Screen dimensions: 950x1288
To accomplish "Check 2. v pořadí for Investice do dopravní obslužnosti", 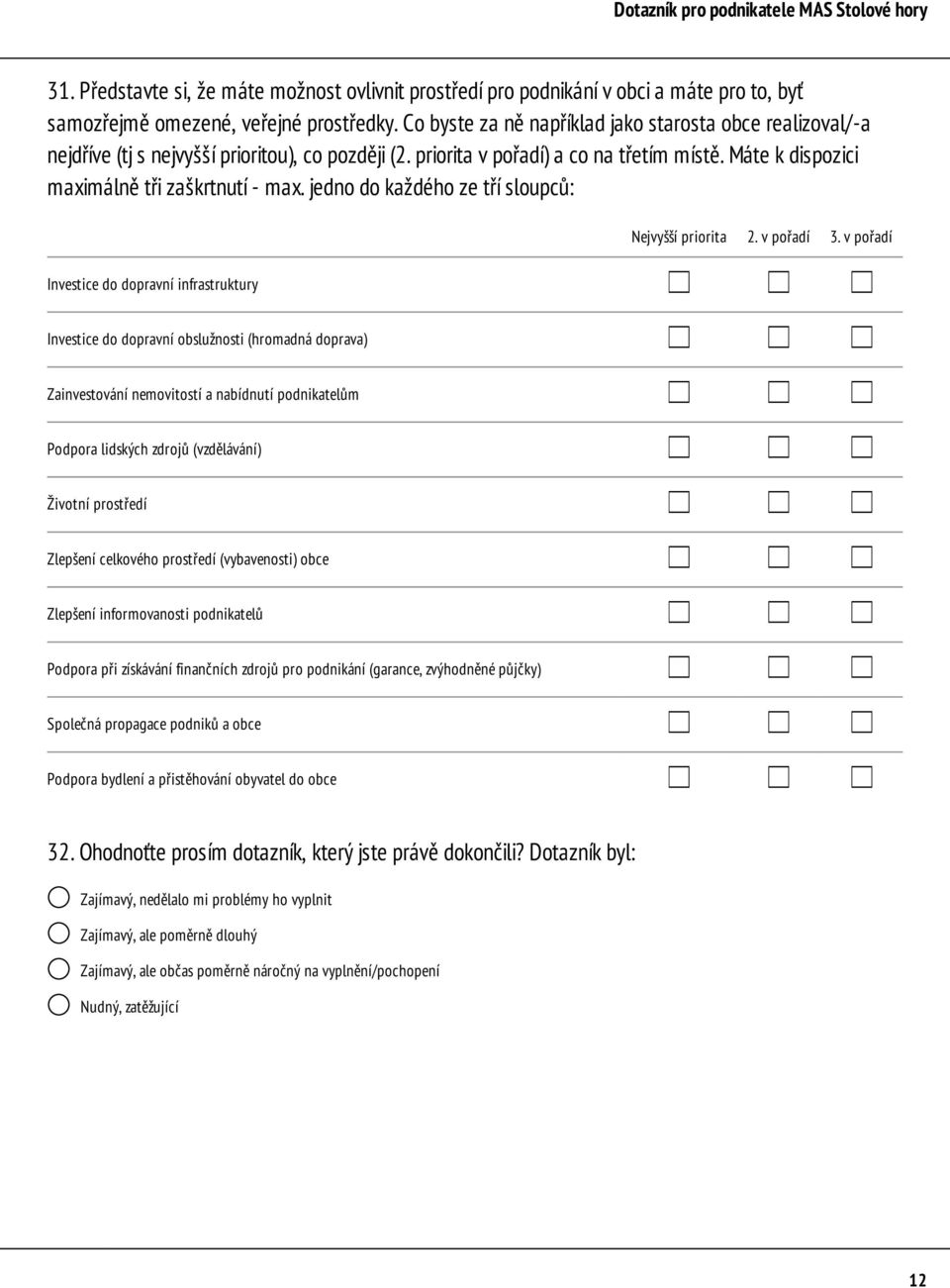I will (x=779, y=338).
